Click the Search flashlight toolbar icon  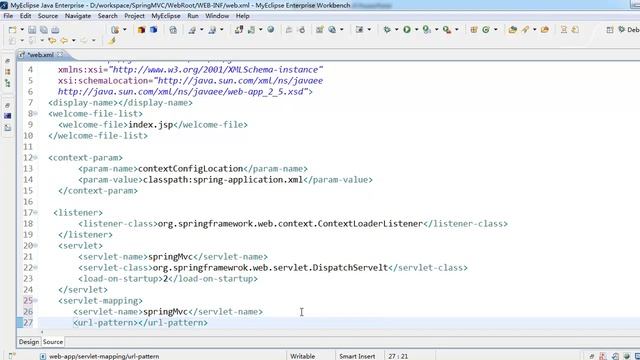(525, 29)
